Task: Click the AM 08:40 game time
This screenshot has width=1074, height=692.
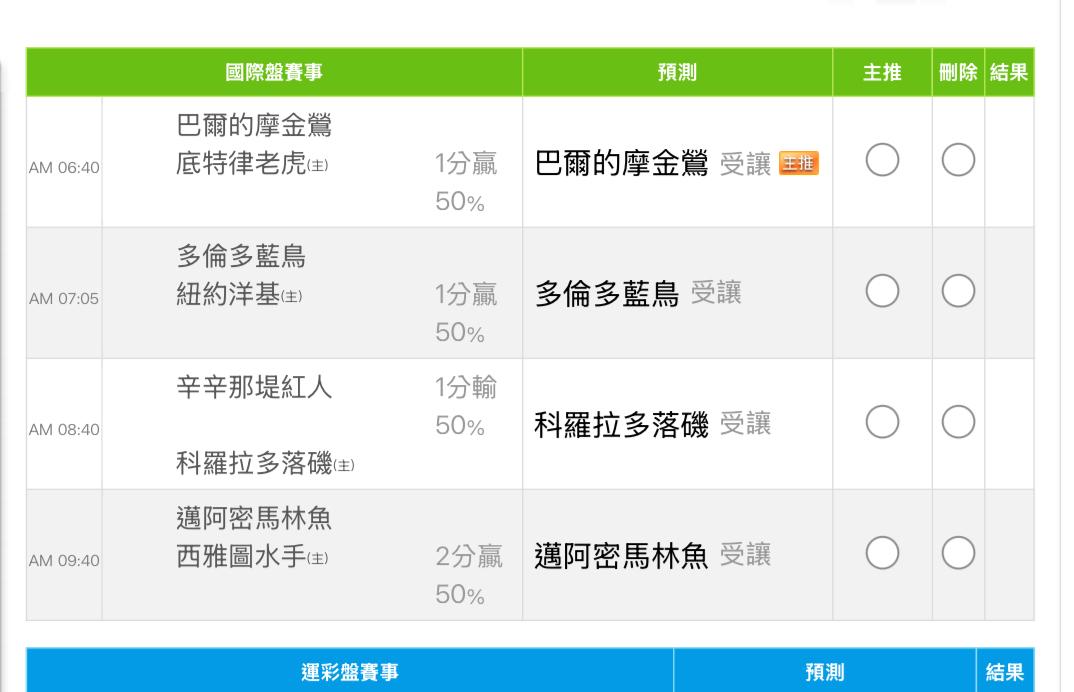Action: (x=64, y=430)
